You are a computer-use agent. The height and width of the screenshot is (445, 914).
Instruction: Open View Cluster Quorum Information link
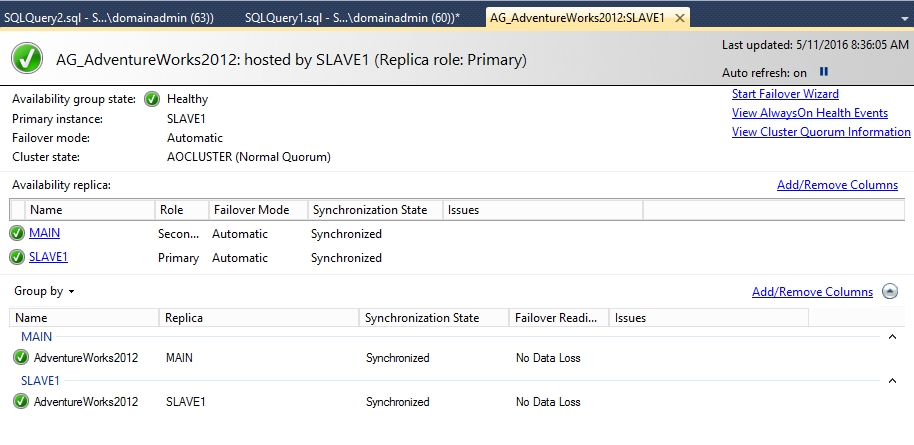[x=821, y=132]
